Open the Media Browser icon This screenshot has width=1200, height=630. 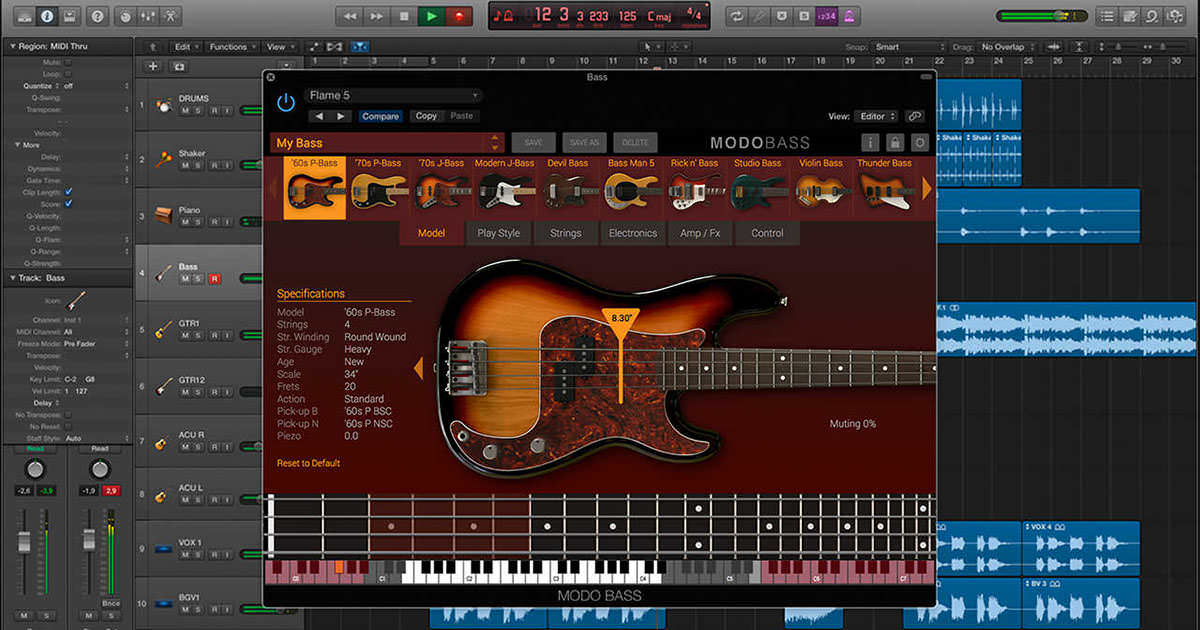click(1176, 16)
